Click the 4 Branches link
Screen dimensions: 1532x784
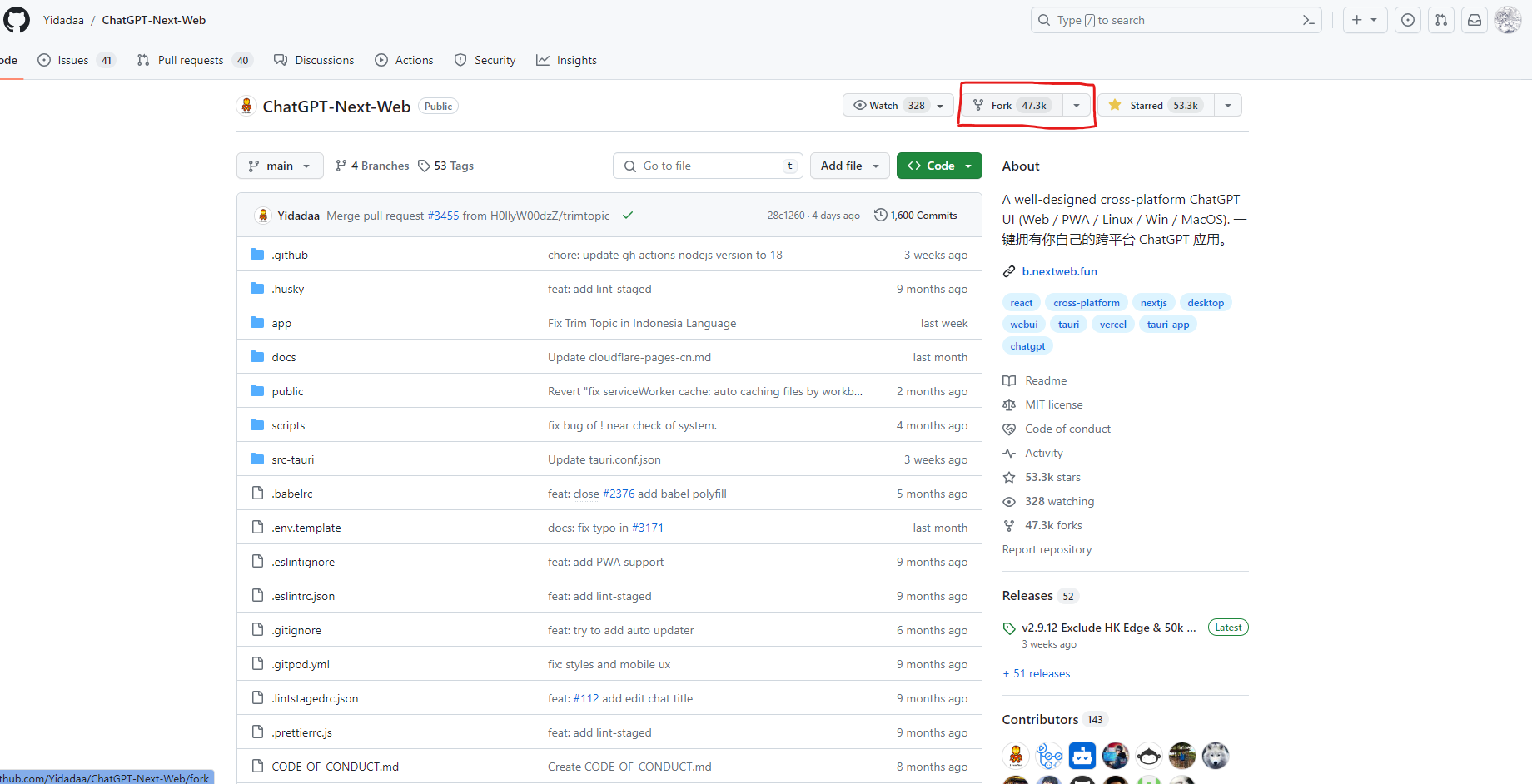point(372,166)
